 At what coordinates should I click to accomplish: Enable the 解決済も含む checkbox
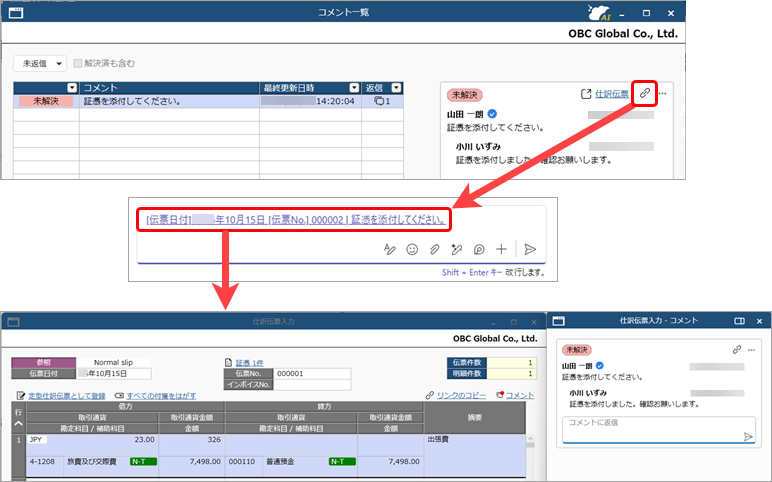point(77,63)
